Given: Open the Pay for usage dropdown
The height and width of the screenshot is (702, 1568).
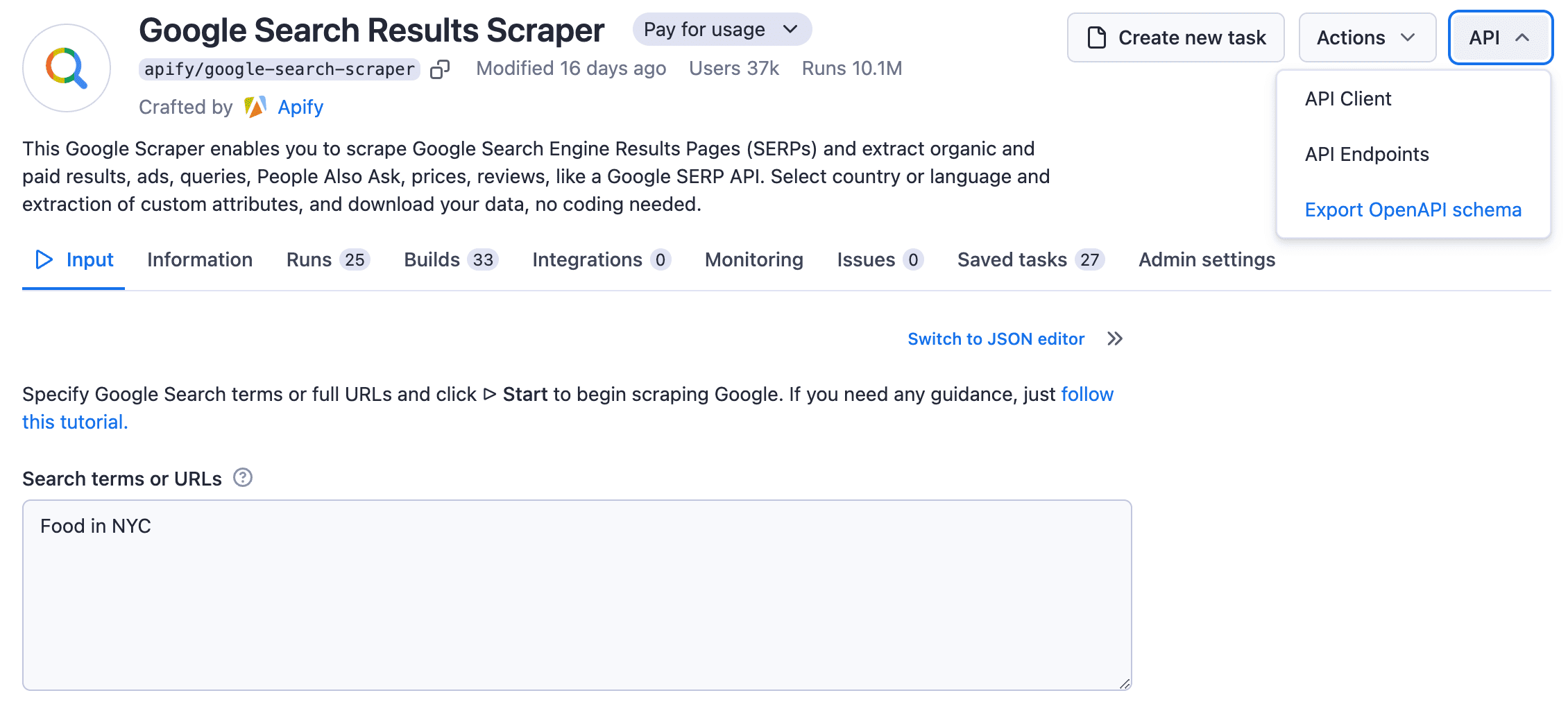Looking at the screenshot, I should [x=722, y=29].
